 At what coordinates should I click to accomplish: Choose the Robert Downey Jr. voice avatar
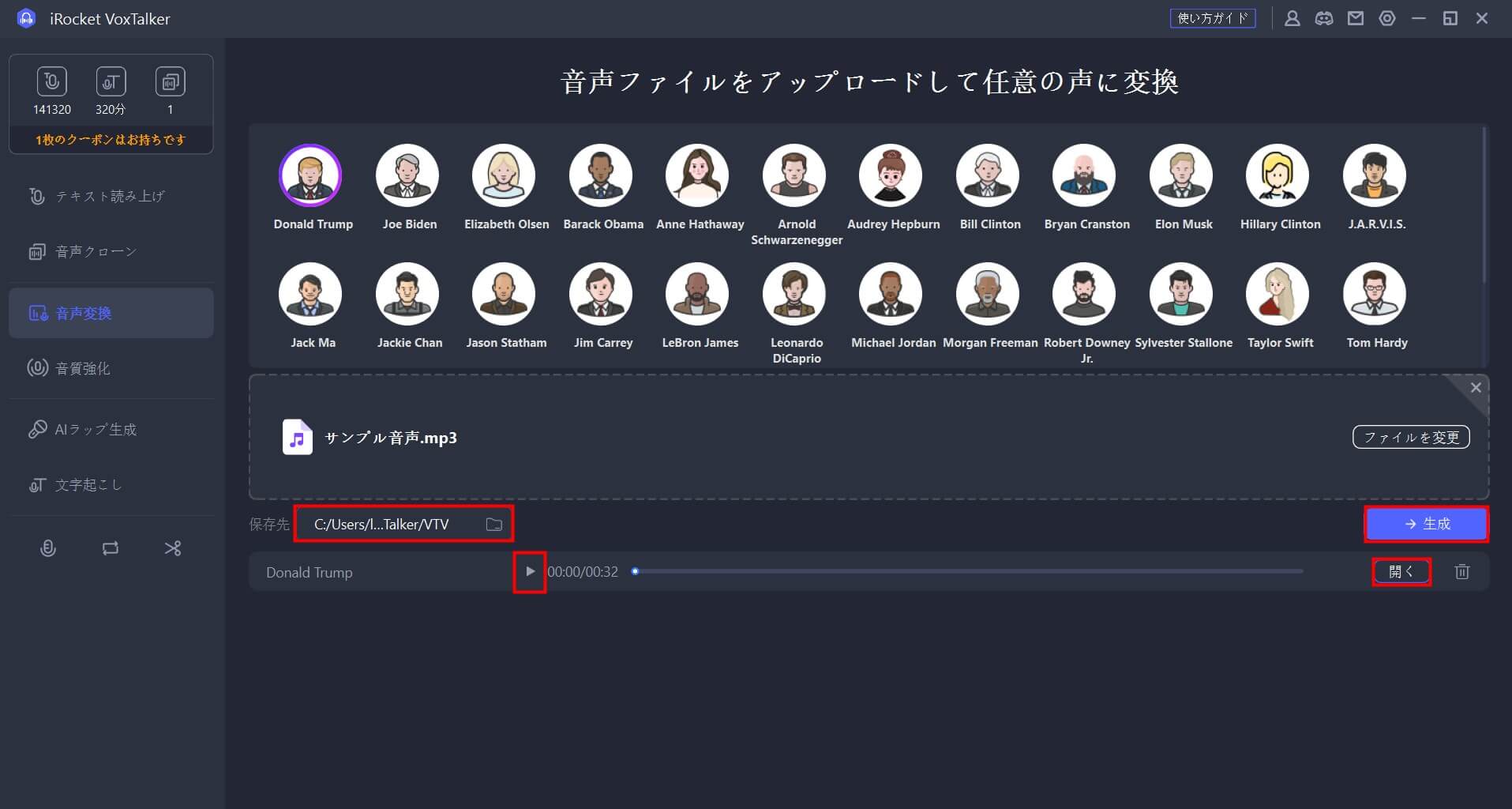[1084, 294]
